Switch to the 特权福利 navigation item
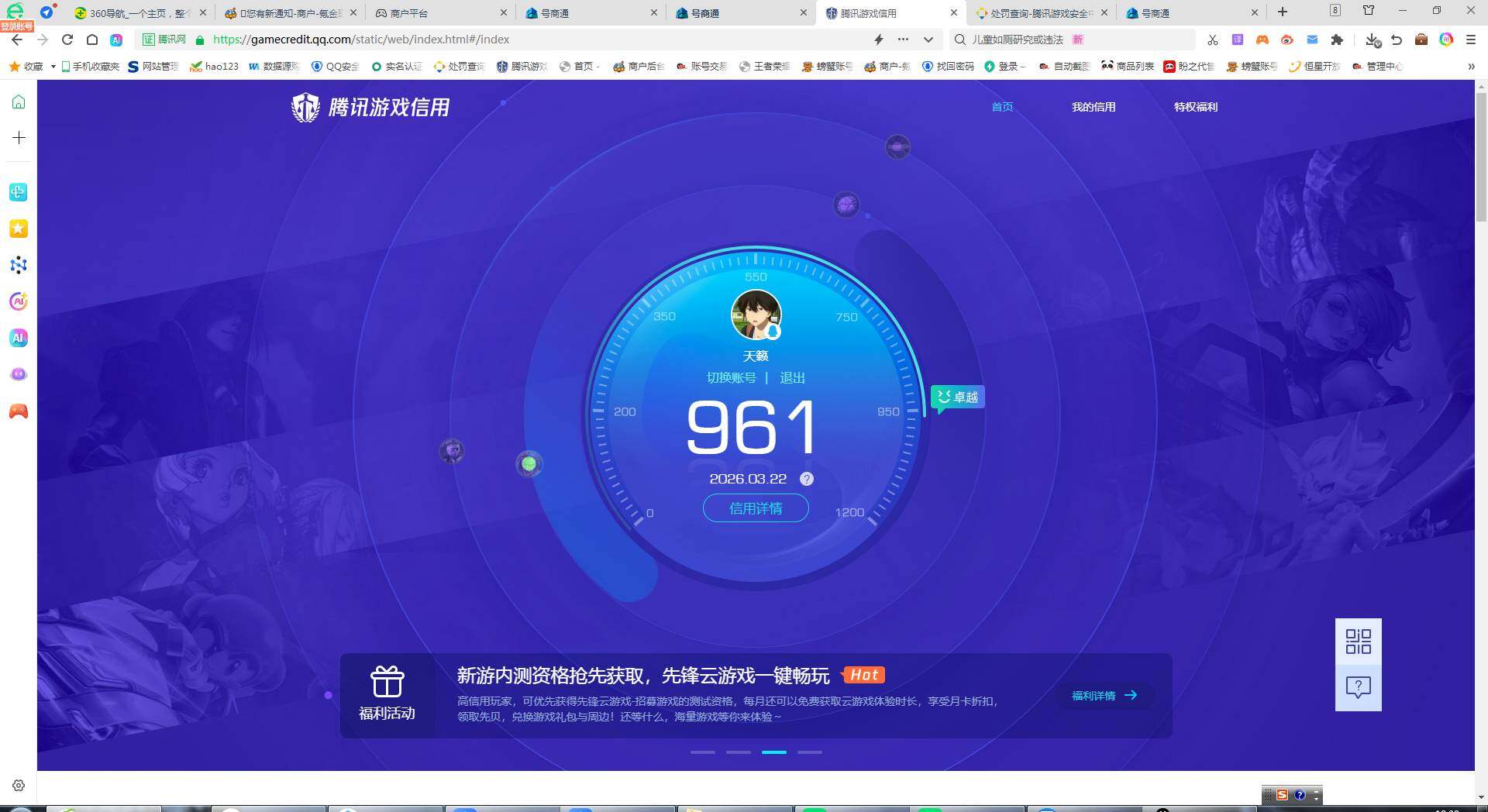Screen dimensions: 1488x812 click(1196, 107)
